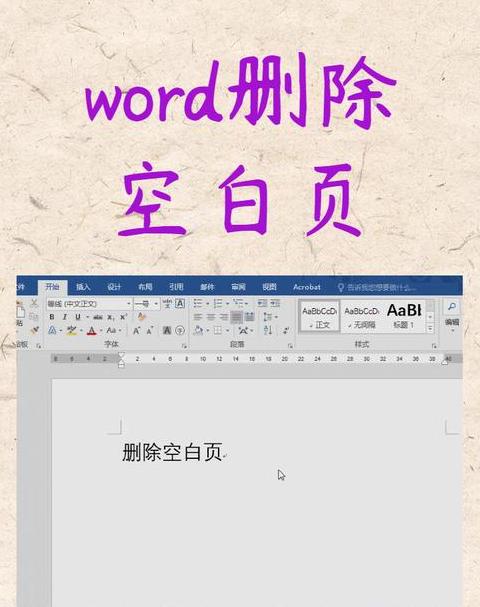This screenshot has width=480, height=607.
Task: Switch to the 设计 tab
Action: pos(114,287)
